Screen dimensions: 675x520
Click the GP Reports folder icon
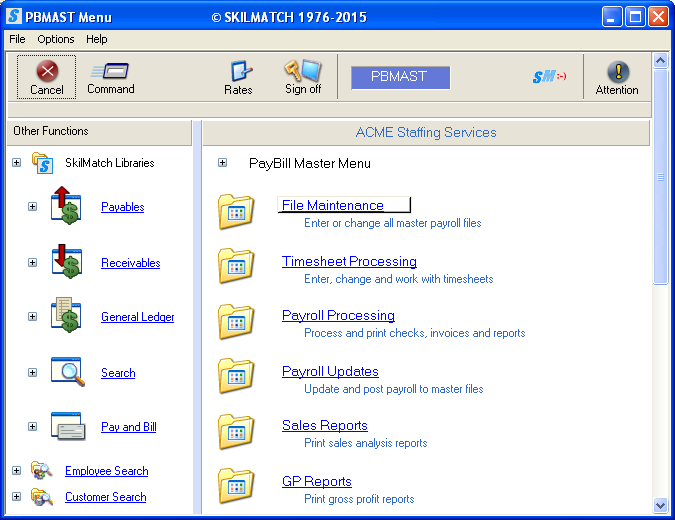236,486
